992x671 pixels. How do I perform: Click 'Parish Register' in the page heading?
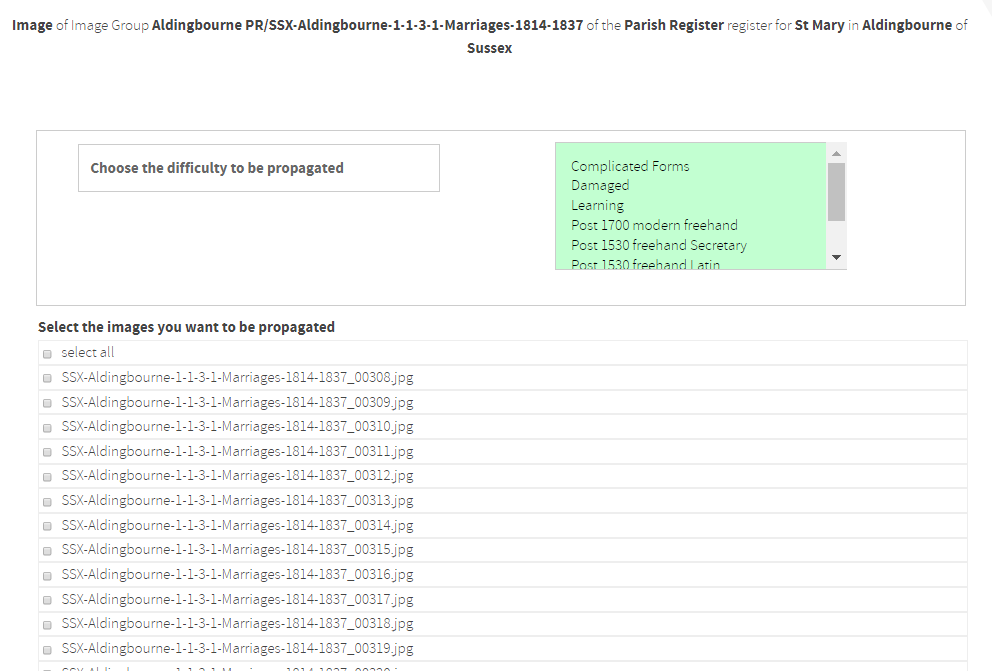tap(674, 25)
